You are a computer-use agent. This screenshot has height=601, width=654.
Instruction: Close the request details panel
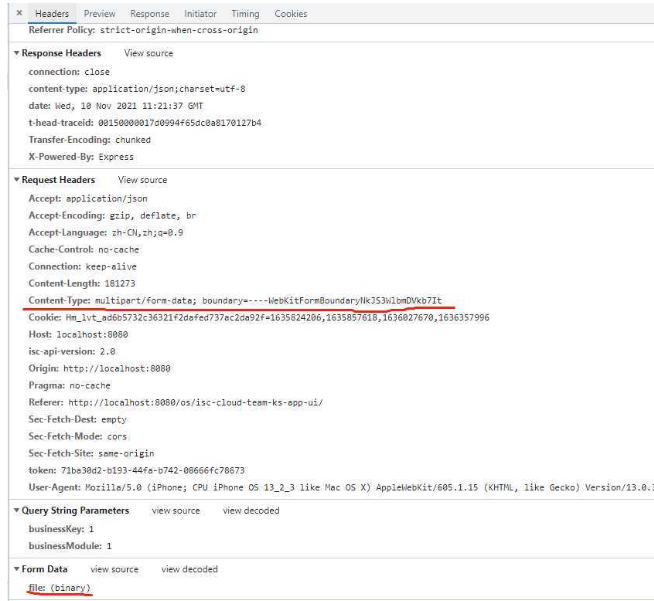(19, 13)
